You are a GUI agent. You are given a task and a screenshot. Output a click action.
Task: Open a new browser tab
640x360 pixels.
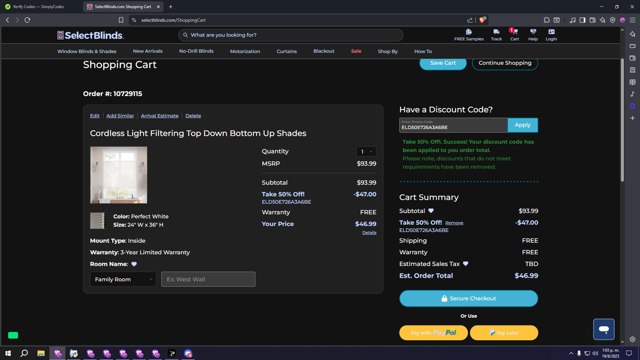[x=171, y=7]
